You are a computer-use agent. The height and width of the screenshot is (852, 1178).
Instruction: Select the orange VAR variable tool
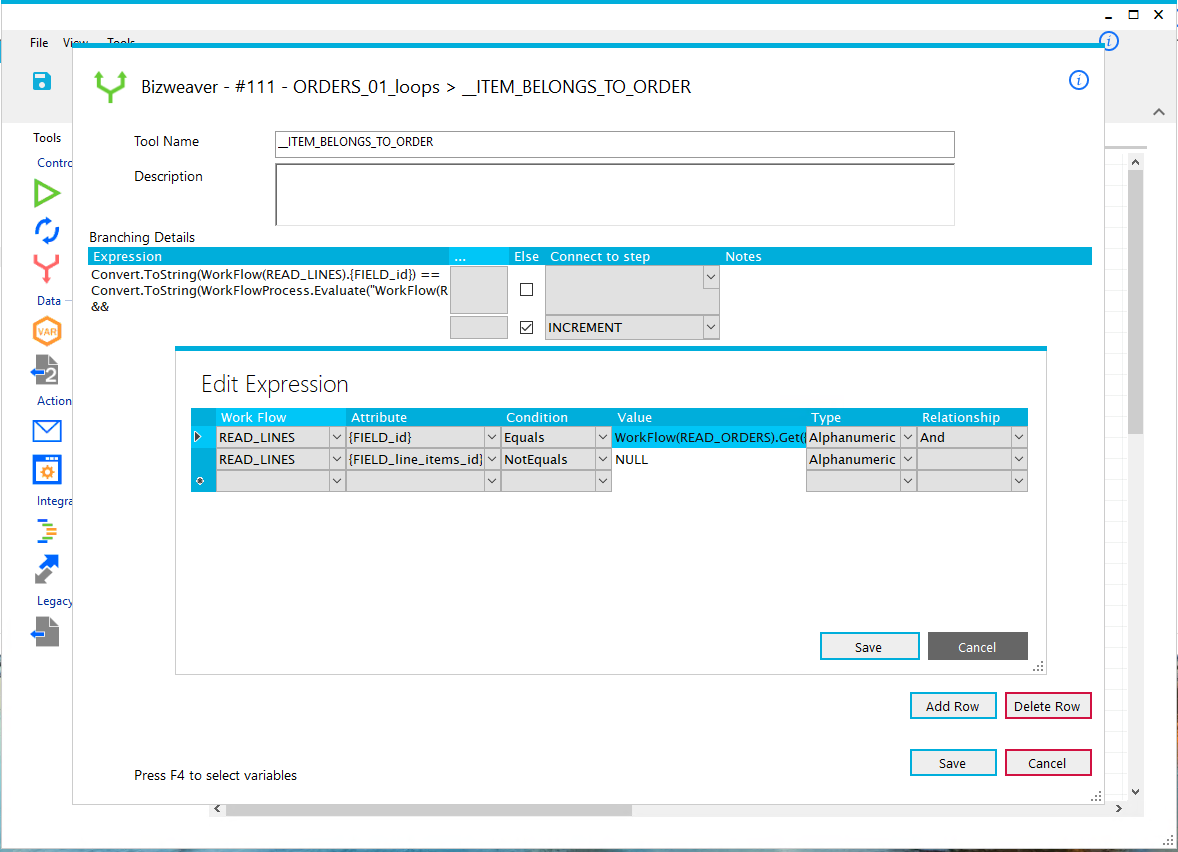click(47, 331)
